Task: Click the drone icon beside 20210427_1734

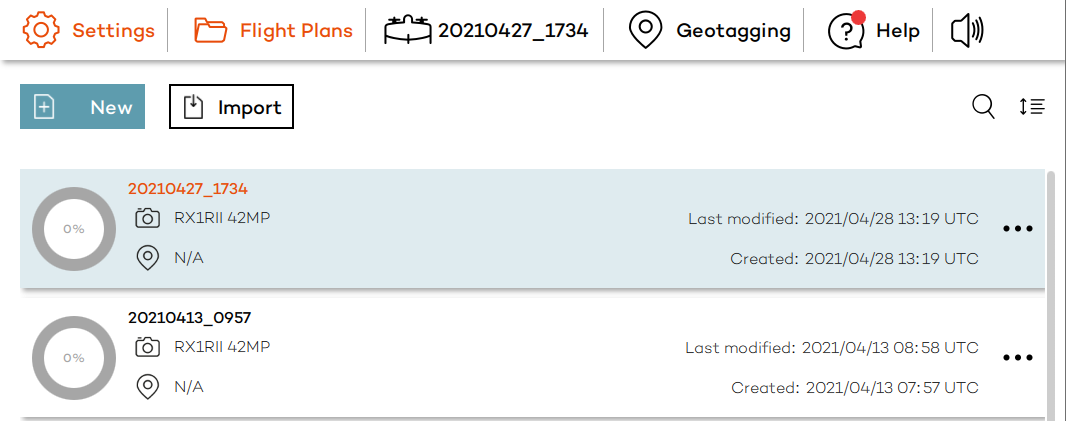Action: coord(408,30)
